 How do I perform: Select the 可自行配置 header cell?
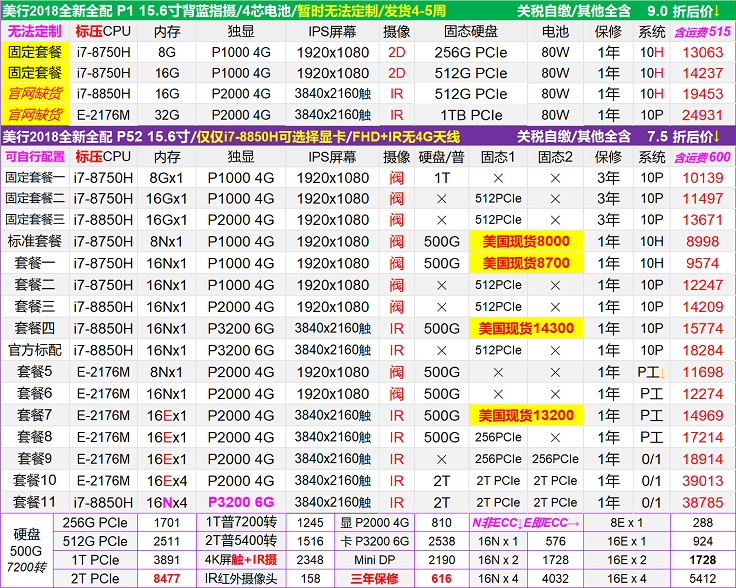click(x=34, y=157)
